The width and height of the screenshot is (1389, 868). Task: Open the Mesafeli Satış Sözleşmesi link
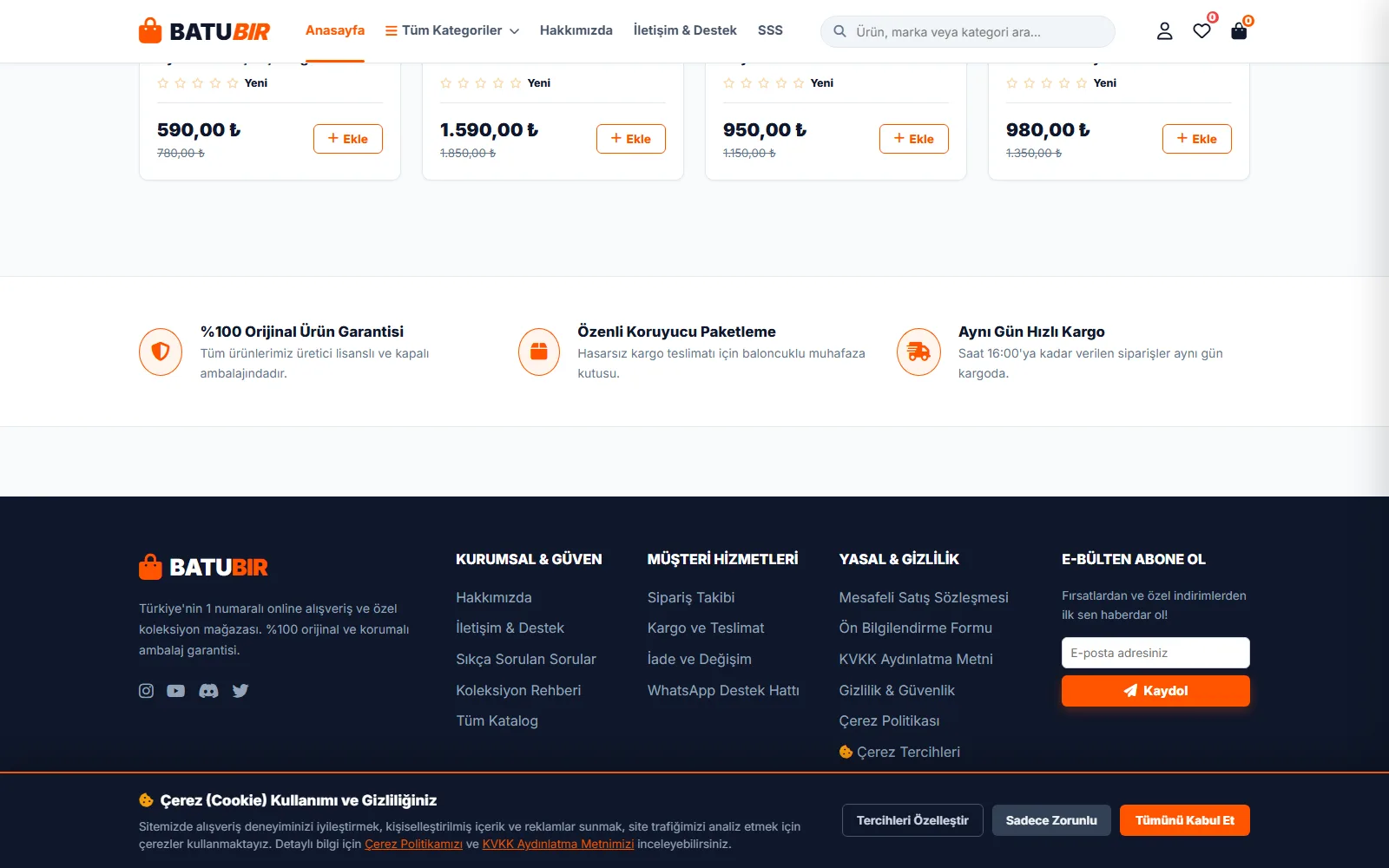pos(924,597)
